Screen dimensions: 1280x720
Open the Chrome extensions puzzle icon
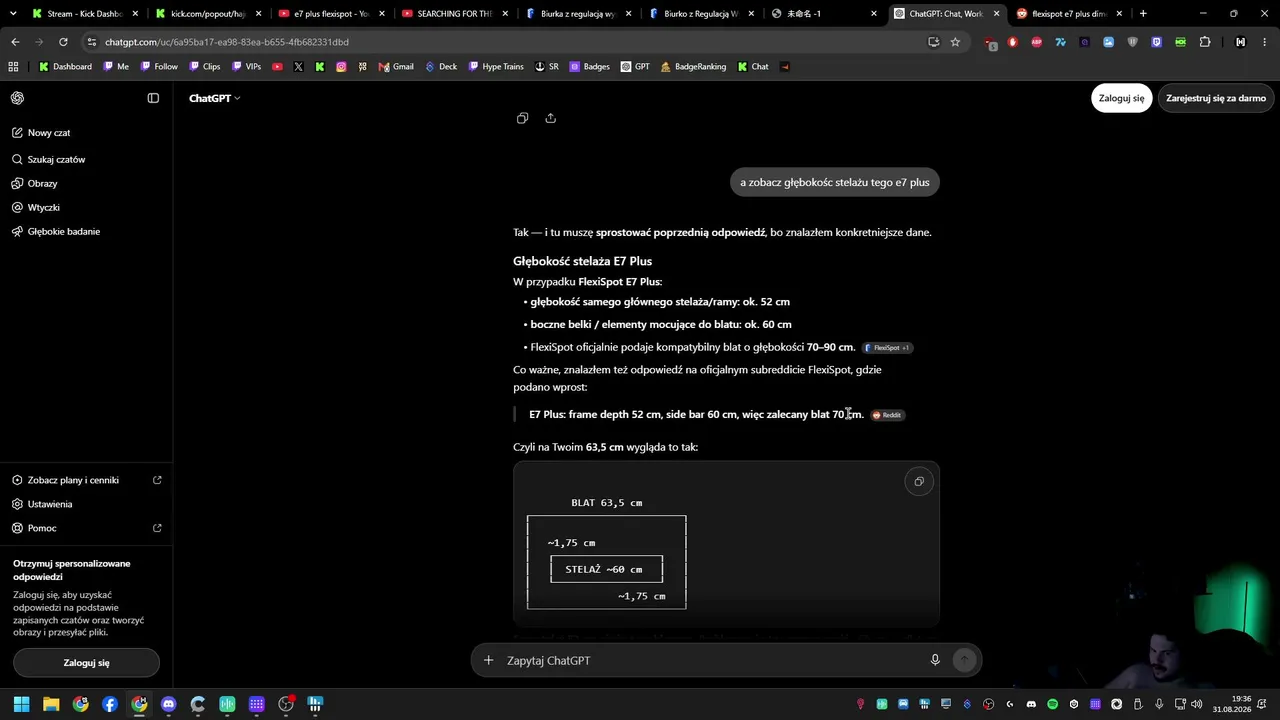coord(1205,42)
